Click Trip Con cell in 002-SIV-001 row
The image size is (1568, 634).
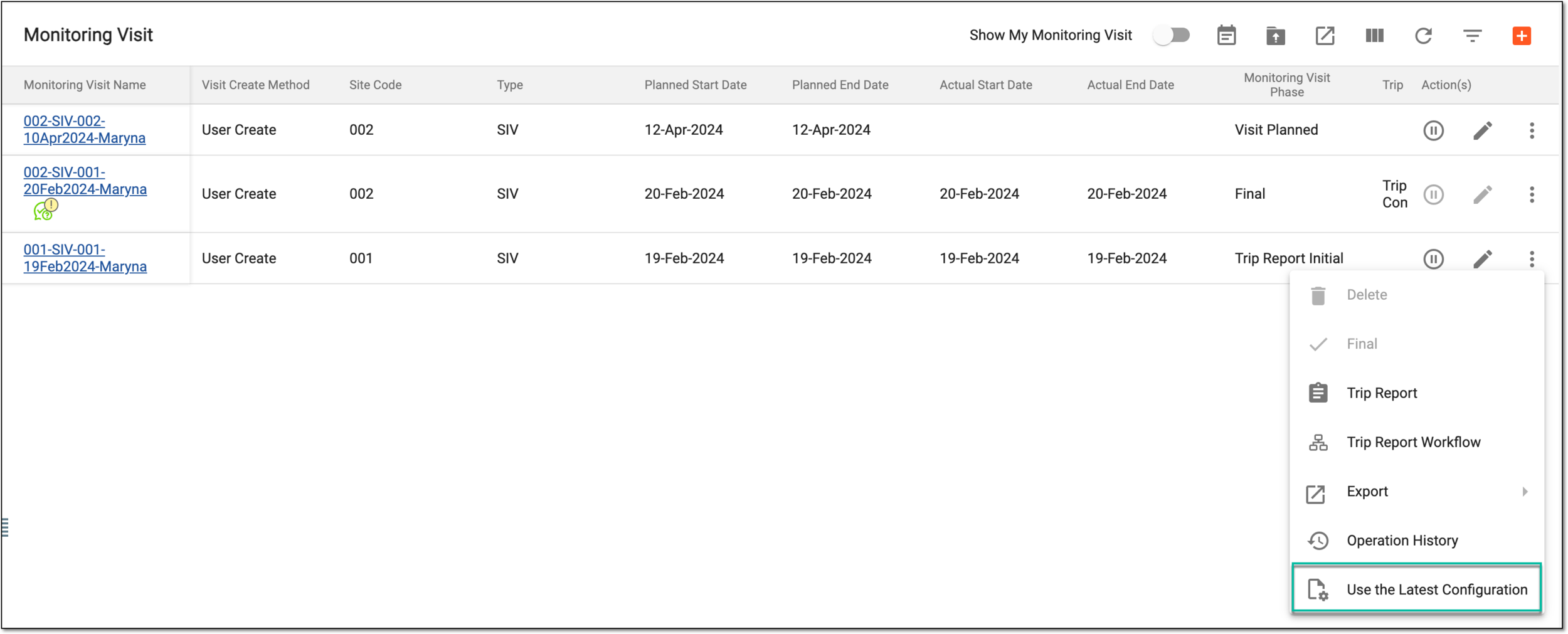click(1394, 194)
